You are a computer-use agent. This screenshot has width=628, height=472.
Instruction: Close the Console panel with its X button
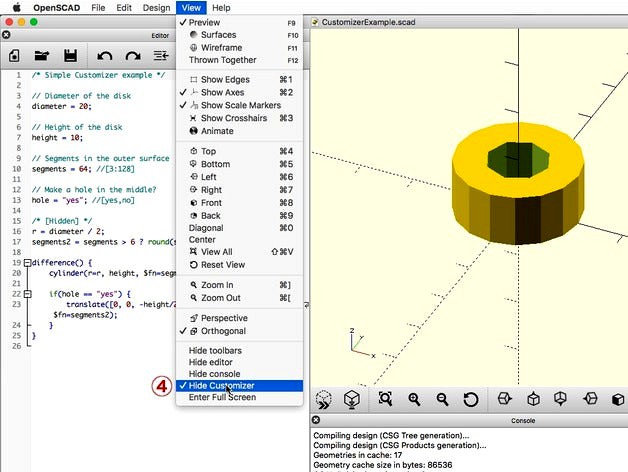click(317, 421)
